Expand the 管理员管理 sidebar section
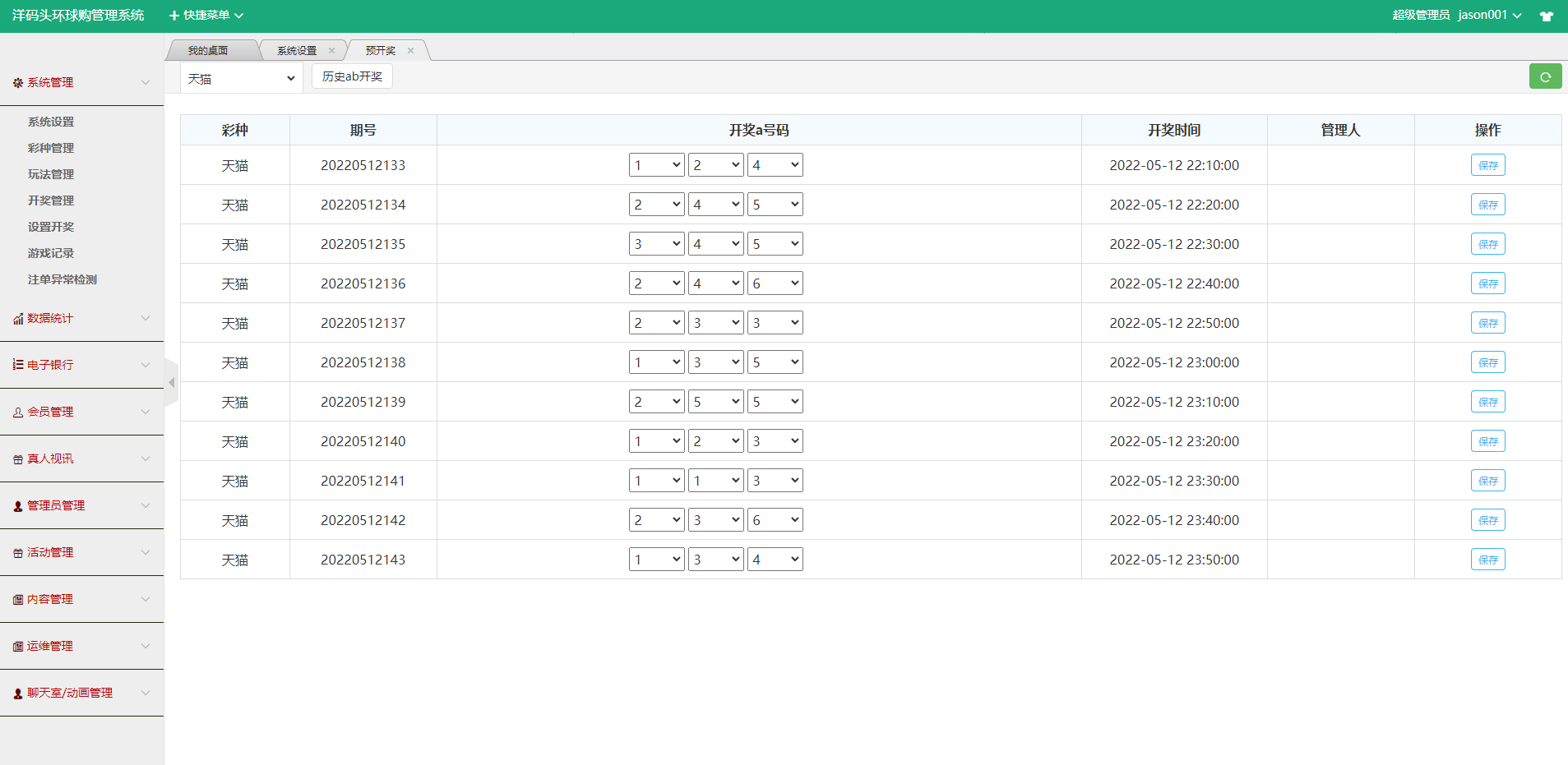The width and height of the screenshot is (1568, 765). click(x=81, y=505)
